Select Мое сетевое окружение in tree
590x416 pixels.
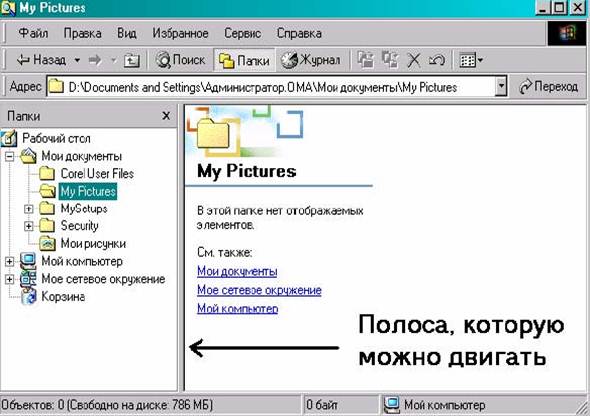coord(103,279)
